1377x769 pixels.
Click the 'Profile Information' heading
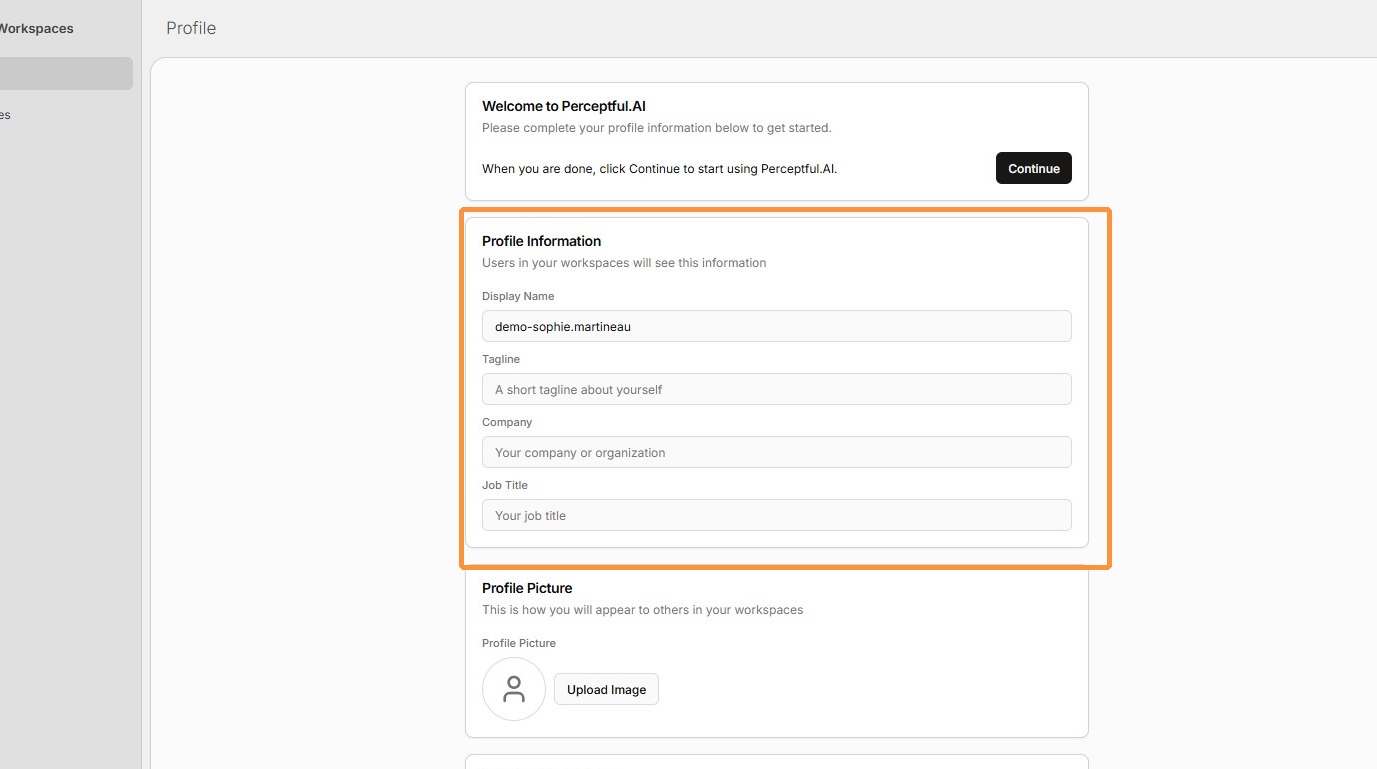tap(541, 241)
